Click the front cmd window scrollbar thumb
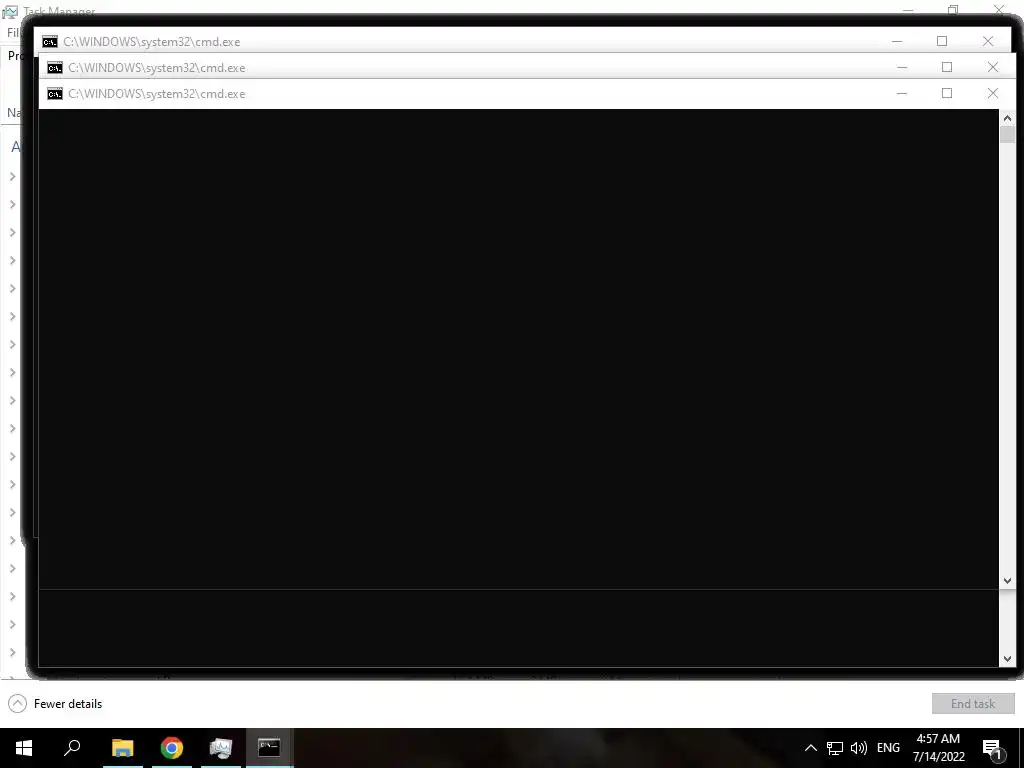 [1007, 135]
